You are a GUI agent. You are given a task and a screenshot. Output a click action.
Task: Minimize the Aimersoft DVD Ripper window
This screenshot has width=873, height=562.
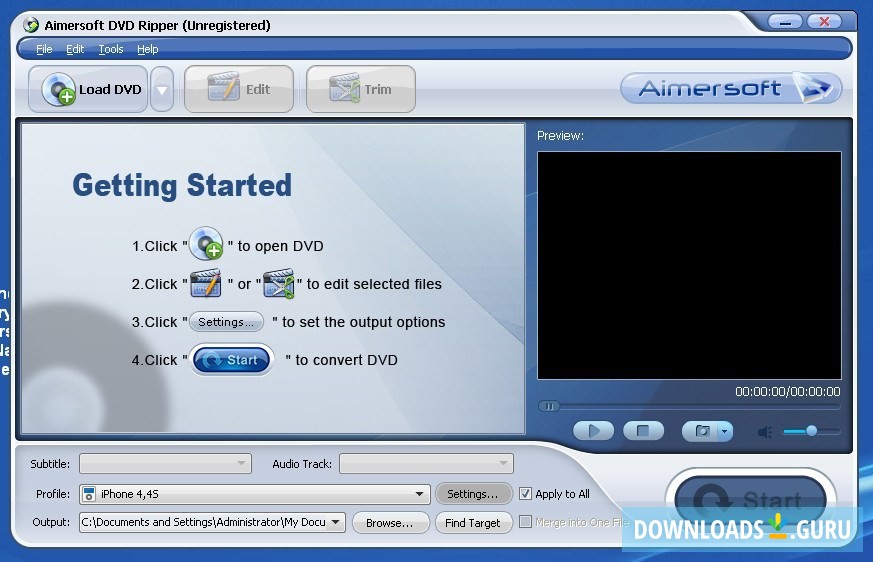(786, 22)
